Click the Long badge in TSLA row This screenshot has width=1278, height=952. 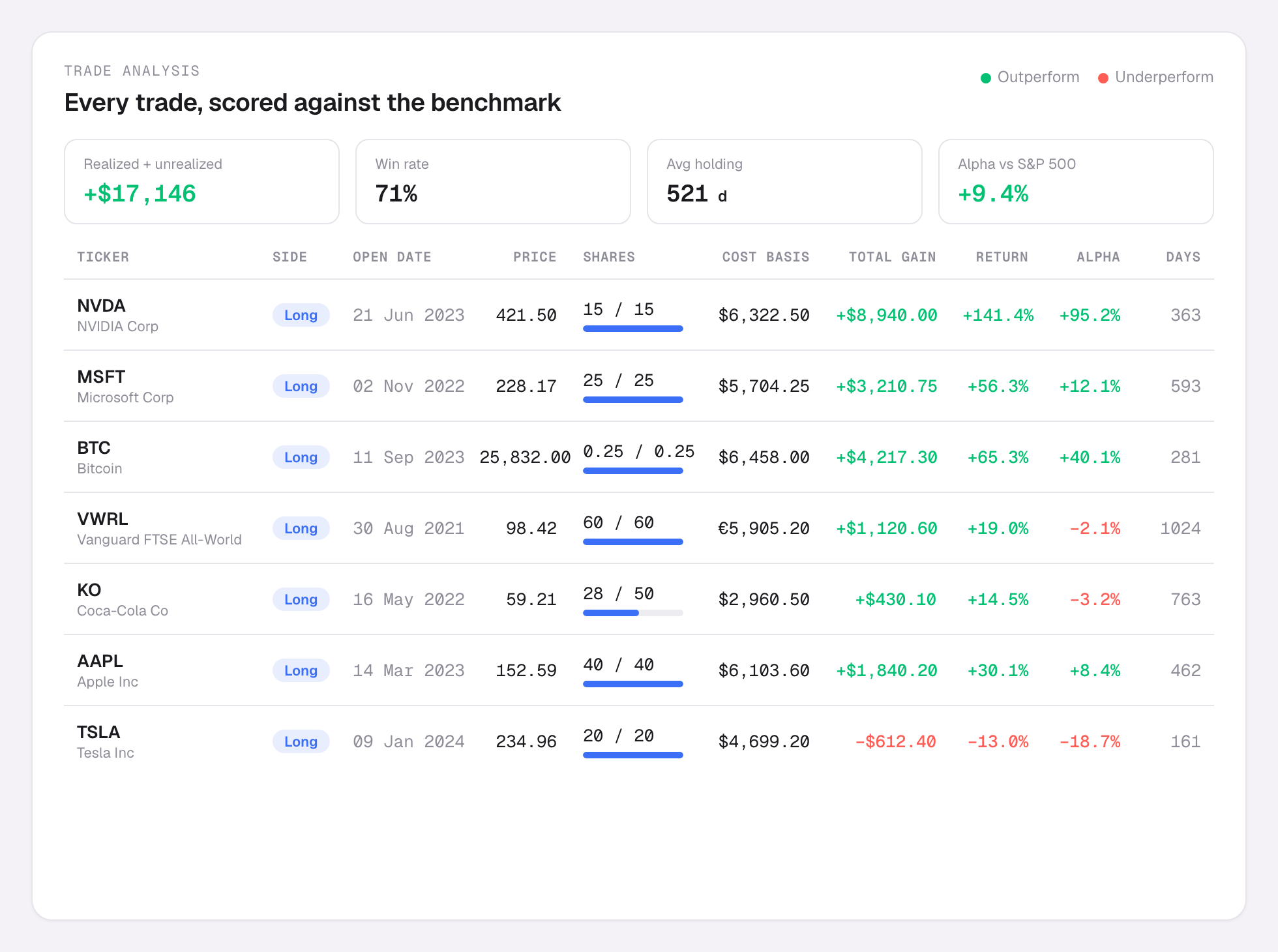coord(301,741)
